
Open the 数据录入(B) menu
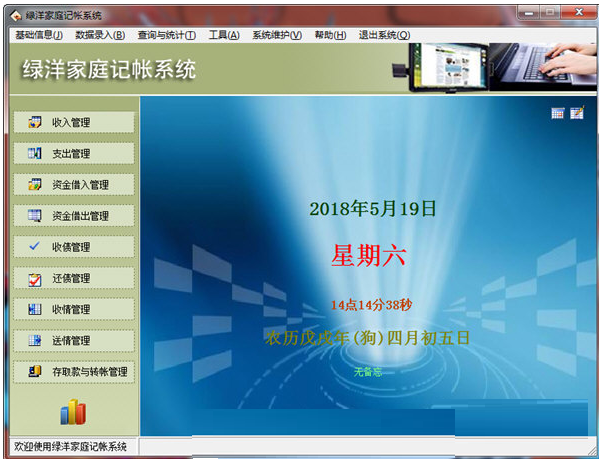[x=100, y=35]
